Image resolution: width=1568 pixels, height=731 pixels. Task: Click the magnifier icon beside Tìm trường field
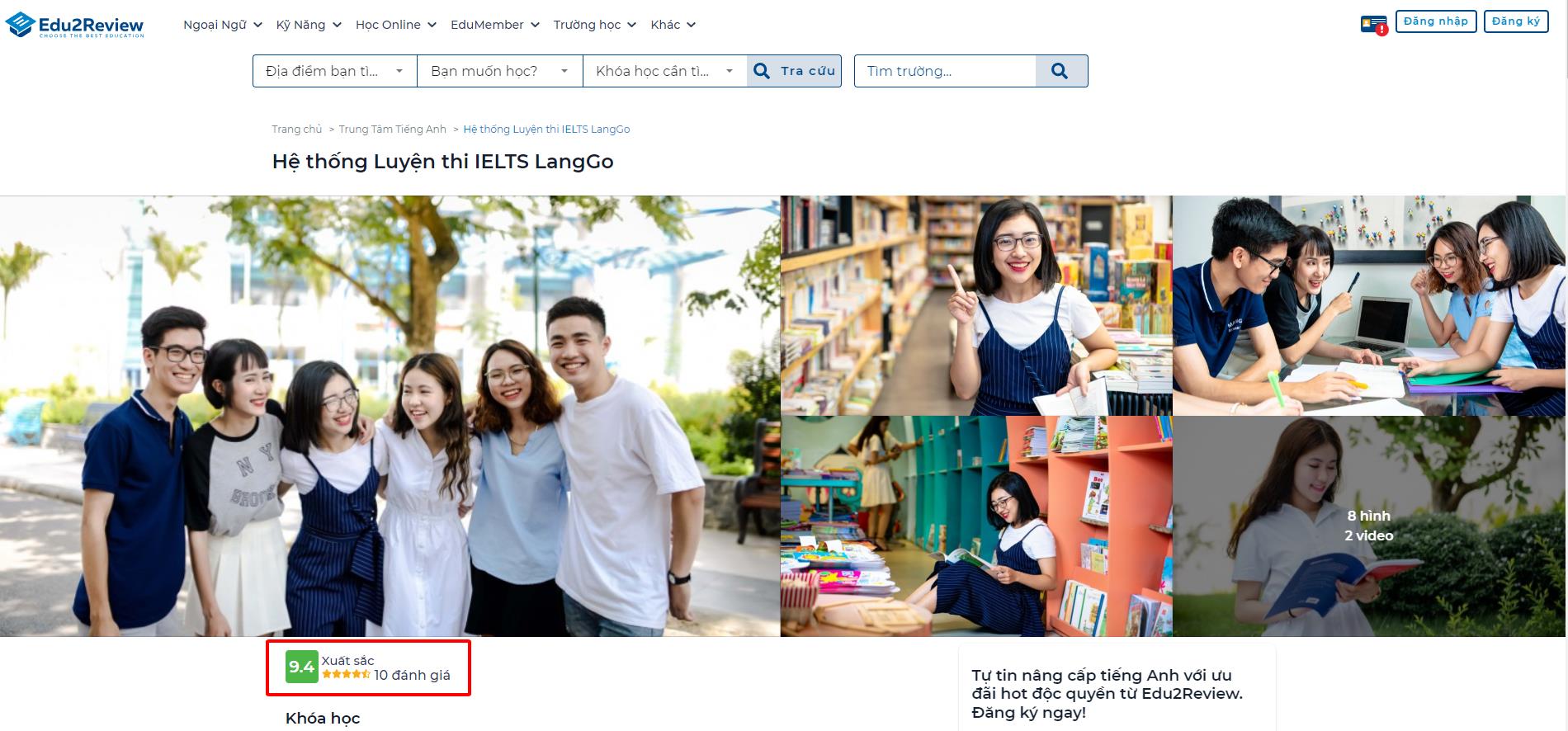[x=1060, y=71]
